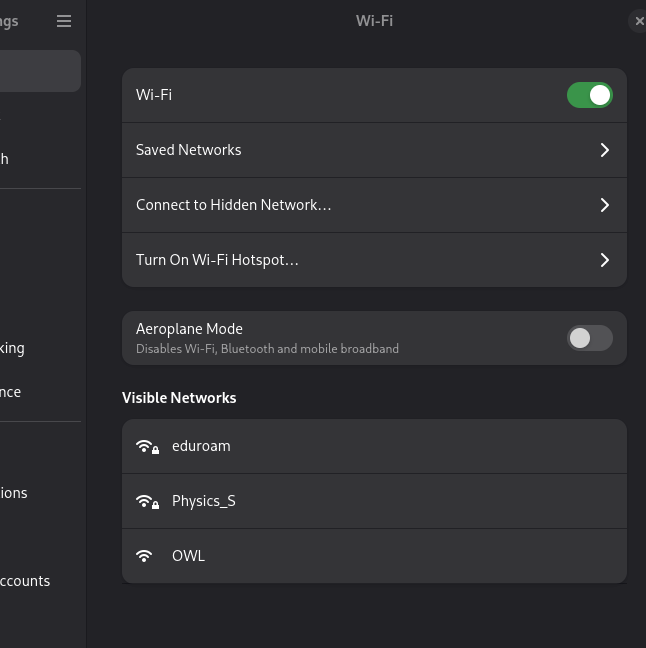Click the Physics_S secured Wi-Fi signal icon
This screenshot has height=648, width=646.
coord(147,502)
